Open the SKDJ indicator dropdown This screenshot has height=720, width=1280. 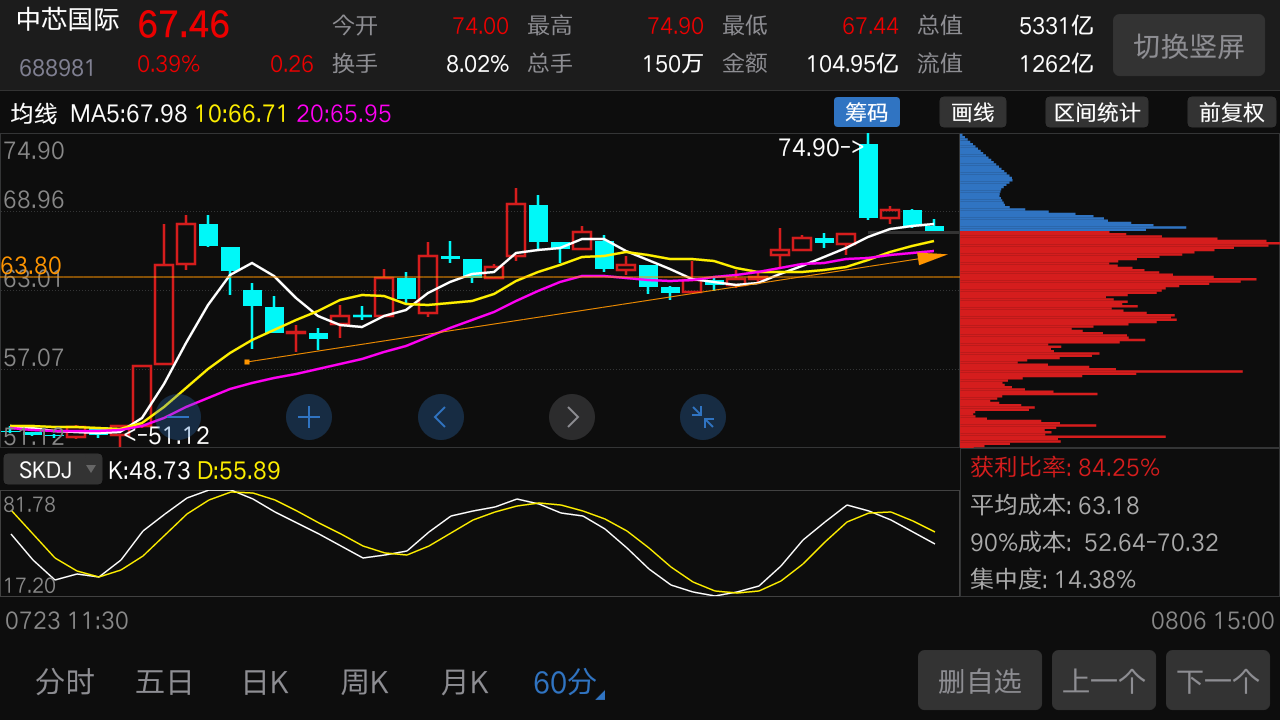52,469
